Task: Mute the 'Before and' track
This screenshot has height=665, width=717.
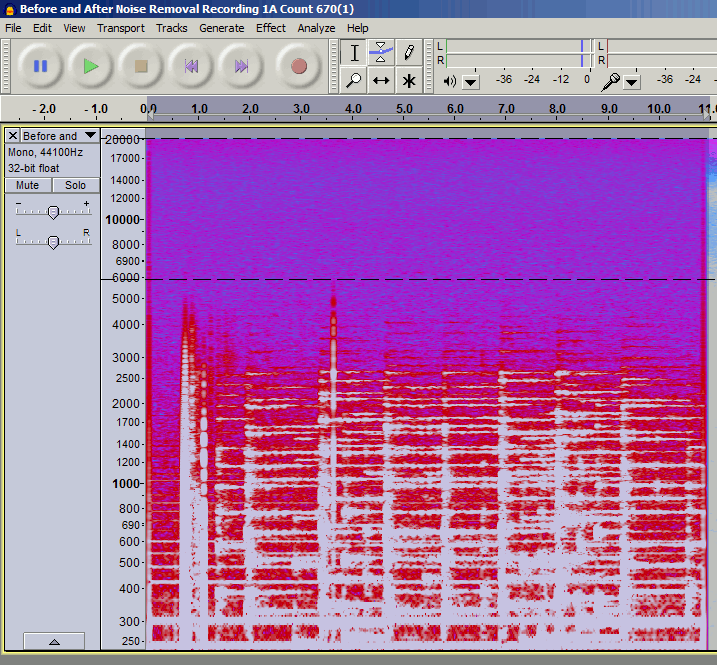Action: 28,185
